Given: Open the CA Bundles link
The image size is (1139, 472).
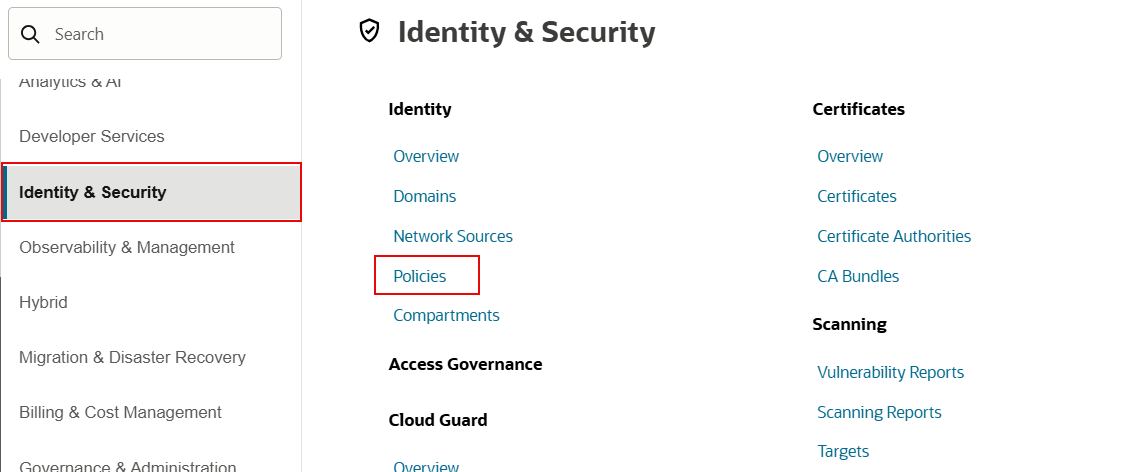Looking at the screenshot, I should click(858, 276).
